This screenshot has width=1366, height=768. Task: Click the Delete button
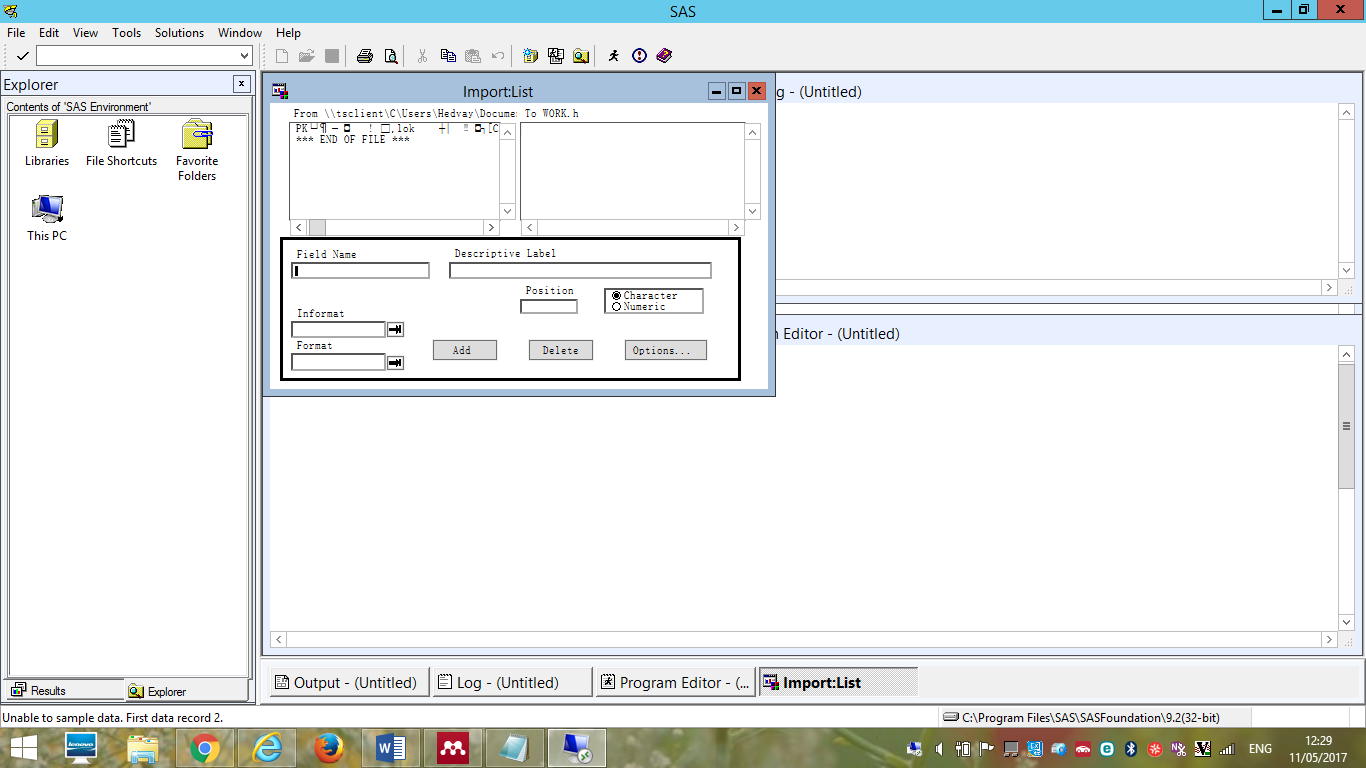[x=561, y=350]
